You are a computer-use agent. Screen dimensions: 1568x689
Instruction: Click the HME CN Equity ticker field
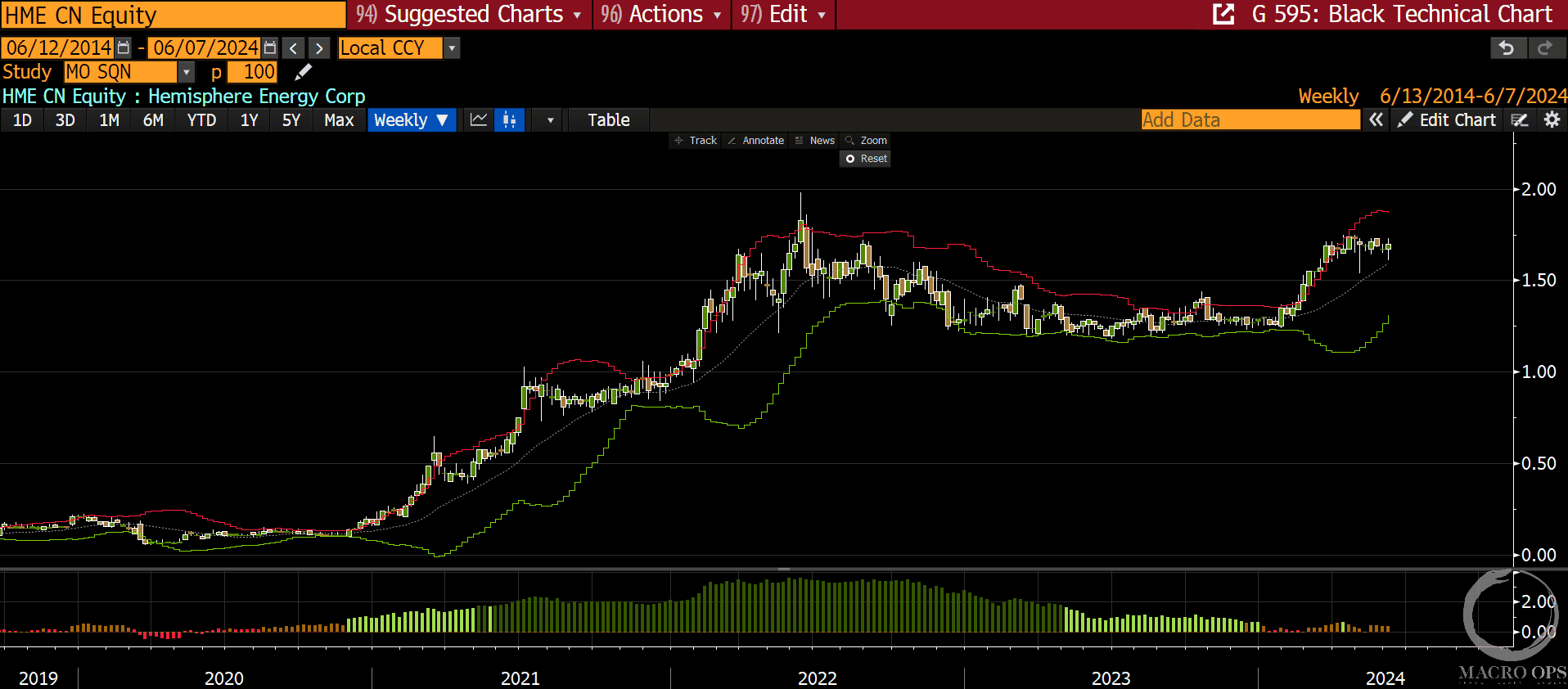tap(173, 15)
